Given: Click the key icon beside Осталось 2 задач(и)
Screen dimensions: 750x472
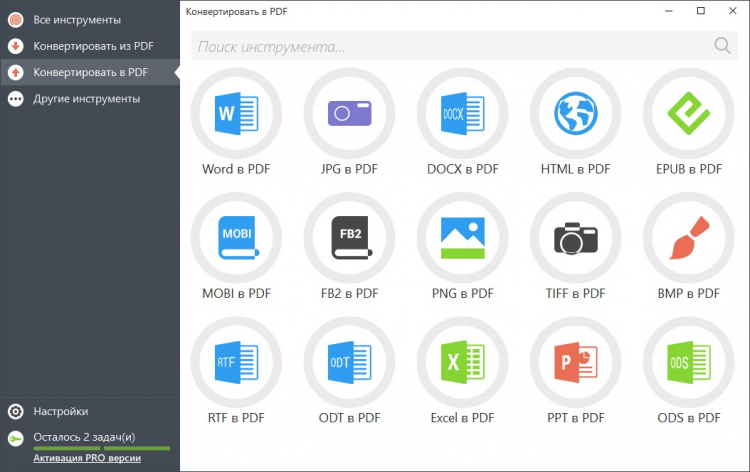Looking at the screenshot, I should click(16, 439).
